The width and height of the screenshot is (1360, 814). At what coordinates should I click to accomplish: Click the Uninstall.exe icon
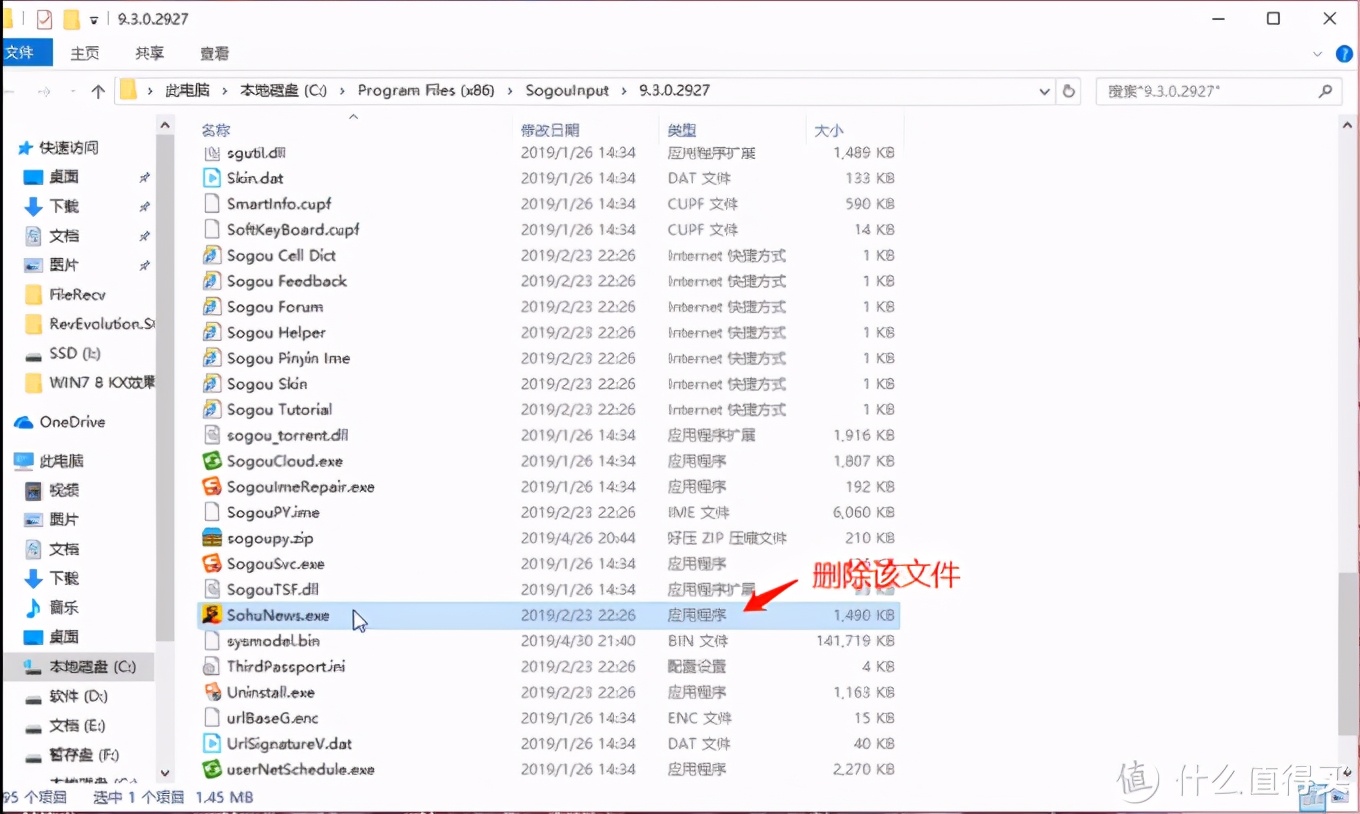pyautogui.click(x=211, y=692)
